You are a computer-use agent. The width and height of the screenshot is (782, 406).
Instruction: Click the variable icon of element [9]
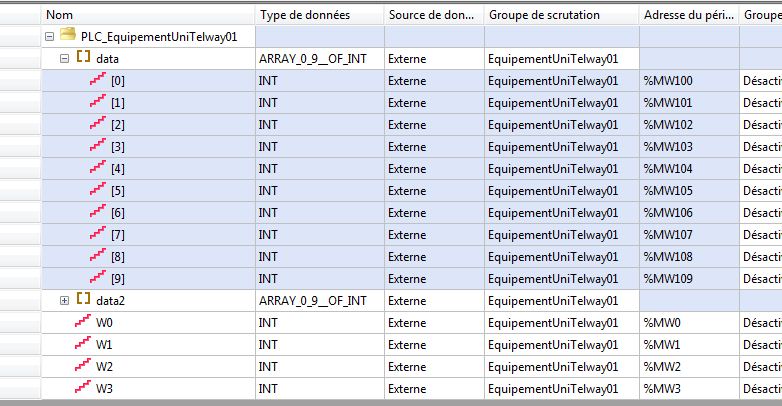[x=98, y=279]
